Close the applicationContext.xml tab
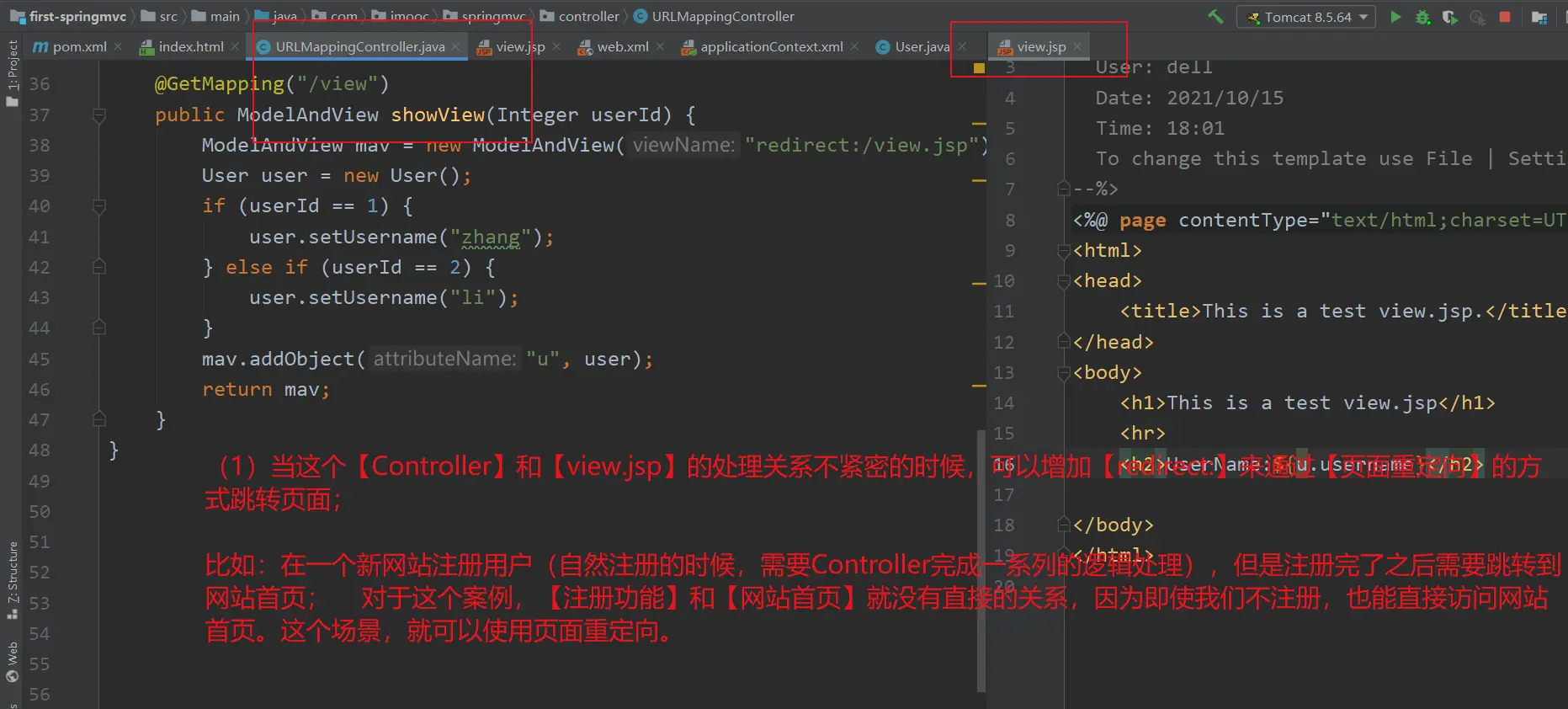This screenshot has height=709, width=1568. click(854, 46)
